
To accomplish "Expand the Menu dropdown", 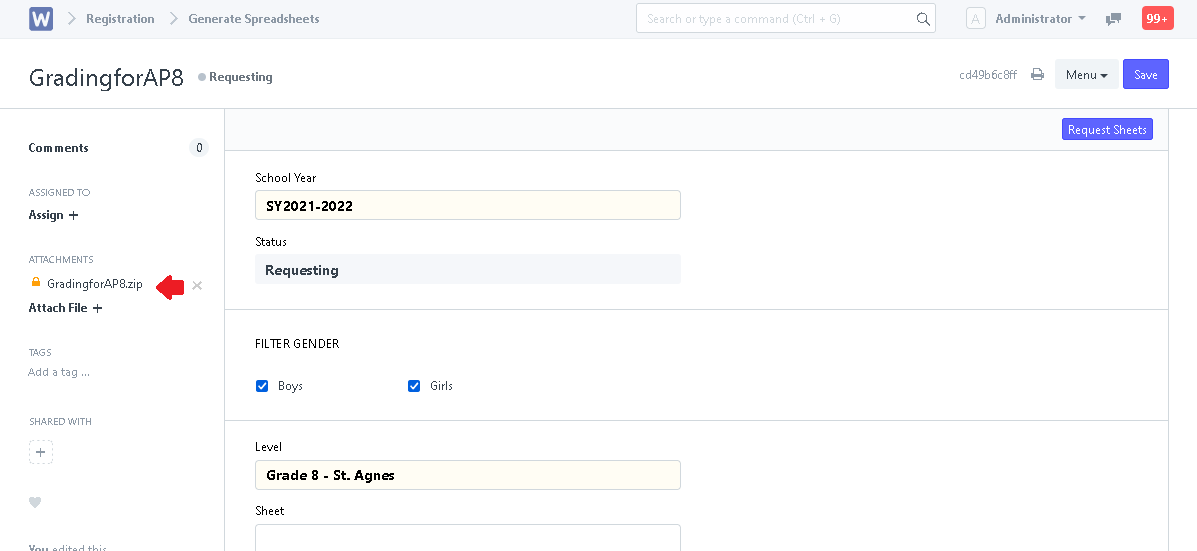I will [x=1086, y=74].
